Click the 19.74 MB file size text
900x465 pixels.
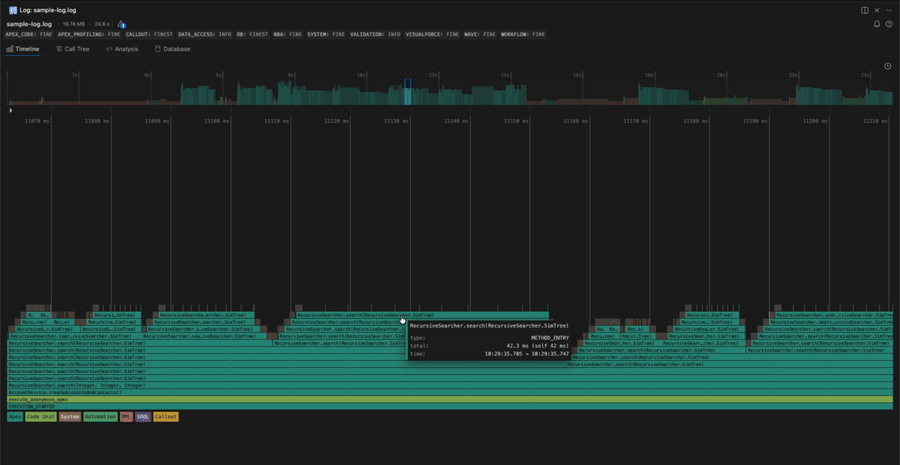(73, 24)
